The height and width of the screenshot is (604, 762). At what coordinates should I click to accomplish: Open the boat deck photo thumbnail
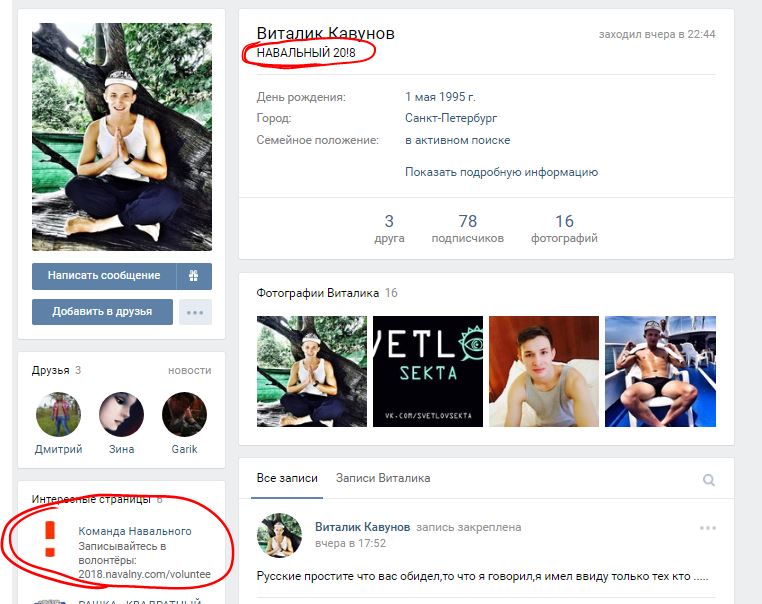(660, 372)
